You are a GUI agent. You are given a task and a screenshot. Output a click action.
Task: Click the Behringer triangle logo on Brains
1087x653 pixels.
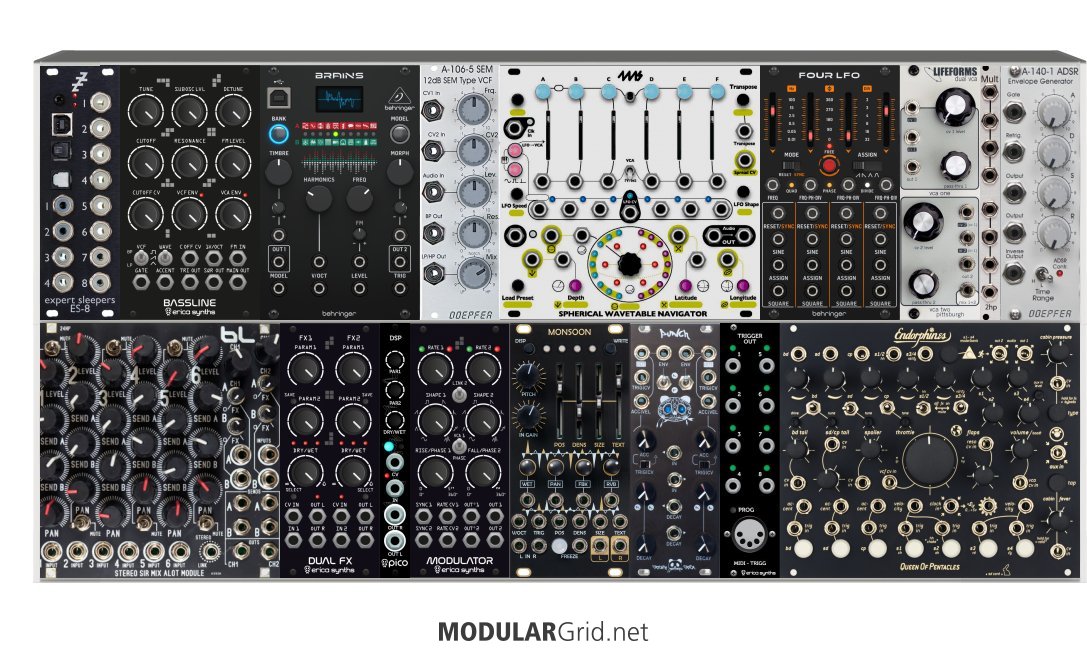399,96
